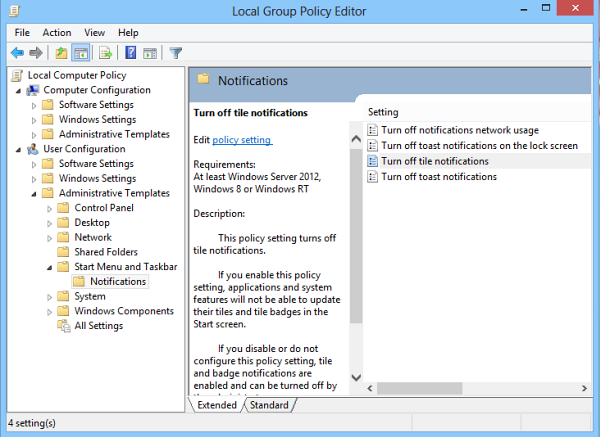
Task: Select Turn off notifications network usage setting
Action: [459, 130]
